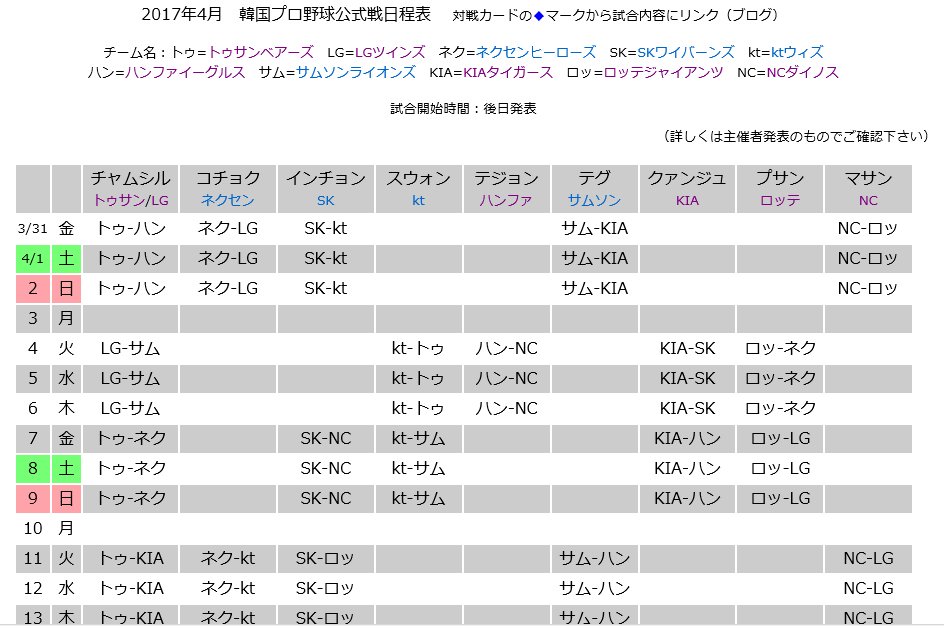This screenshot has height=628, width=944.
Task: Select the green 4/1 date cell
Action: coord(33,258)
